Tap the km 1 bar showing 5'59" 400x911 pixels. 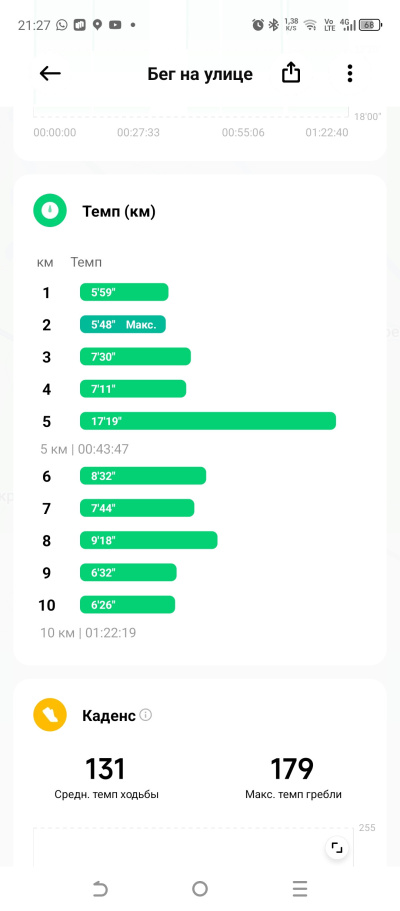pos(124,292)
